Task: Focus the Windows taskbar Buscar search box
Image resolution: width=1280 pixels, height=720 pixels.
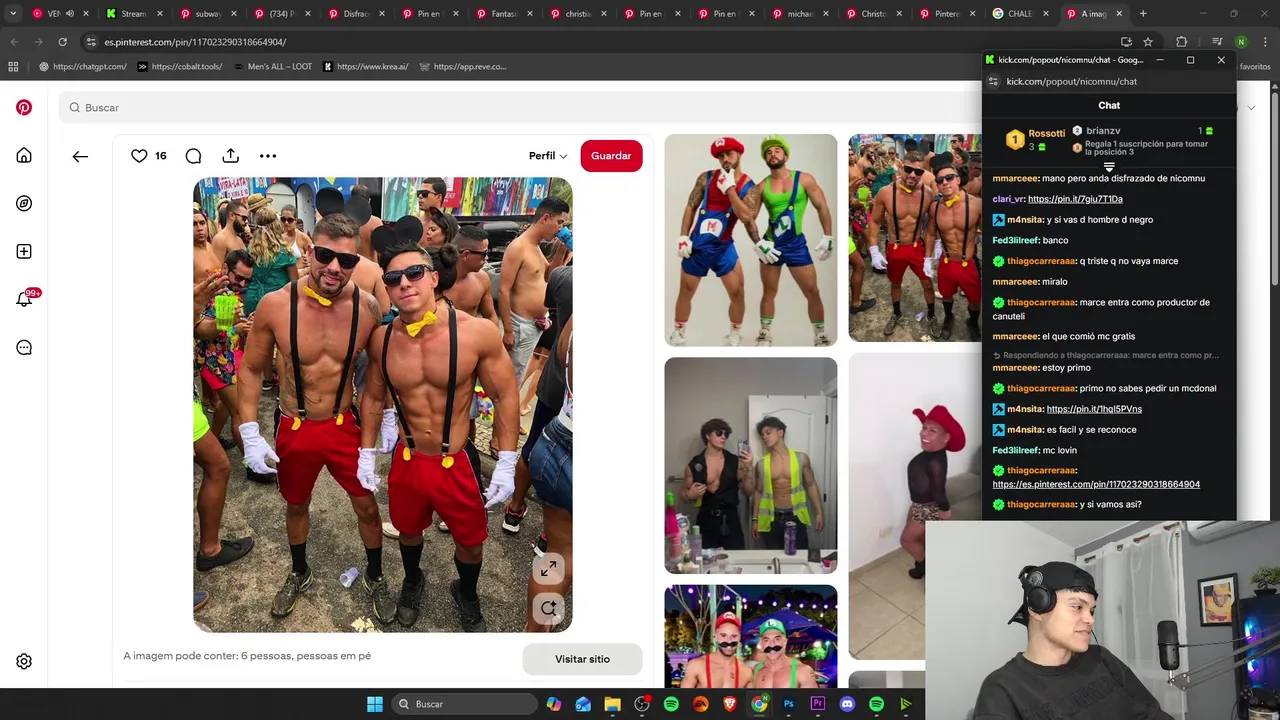Action: coord(463,704)
